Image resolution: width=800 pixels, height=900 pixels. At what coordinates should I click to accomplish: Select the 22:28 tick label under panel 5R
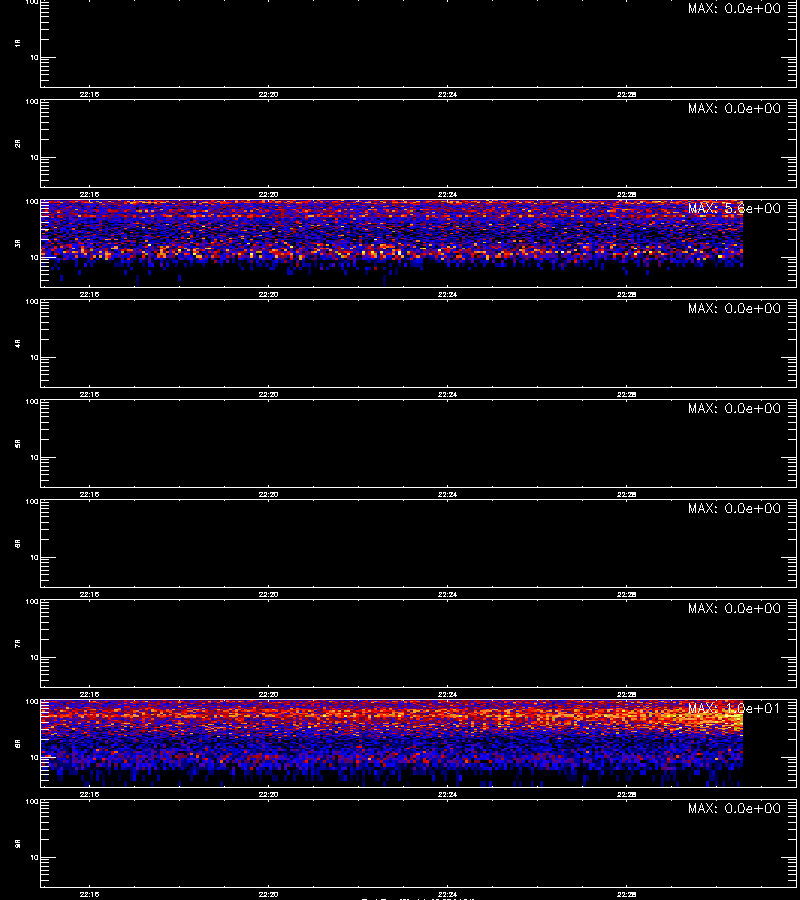[627, 494]
